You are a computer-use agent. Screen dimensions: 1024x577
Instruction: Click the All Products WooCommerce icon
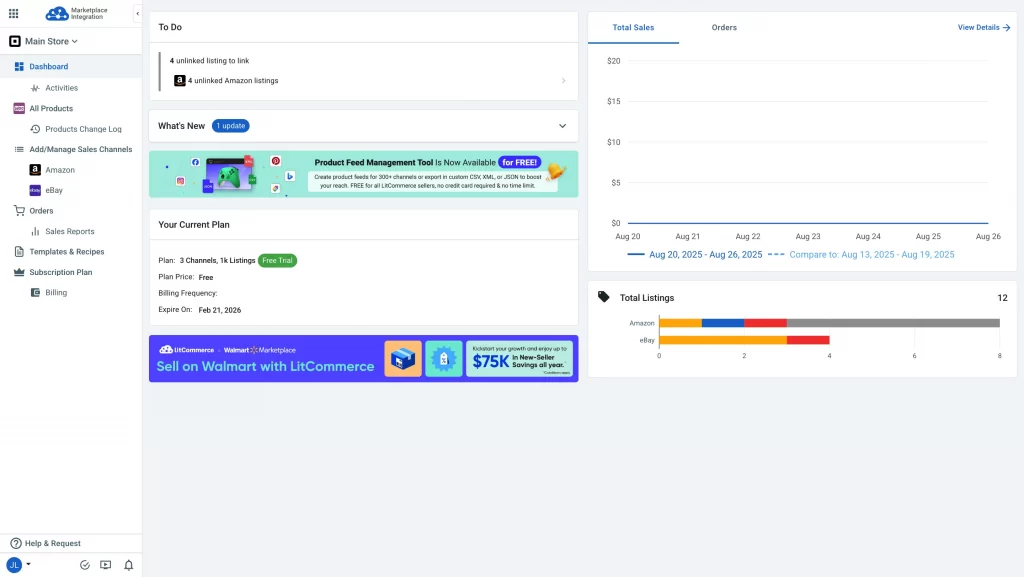click(x=19, y=108)
